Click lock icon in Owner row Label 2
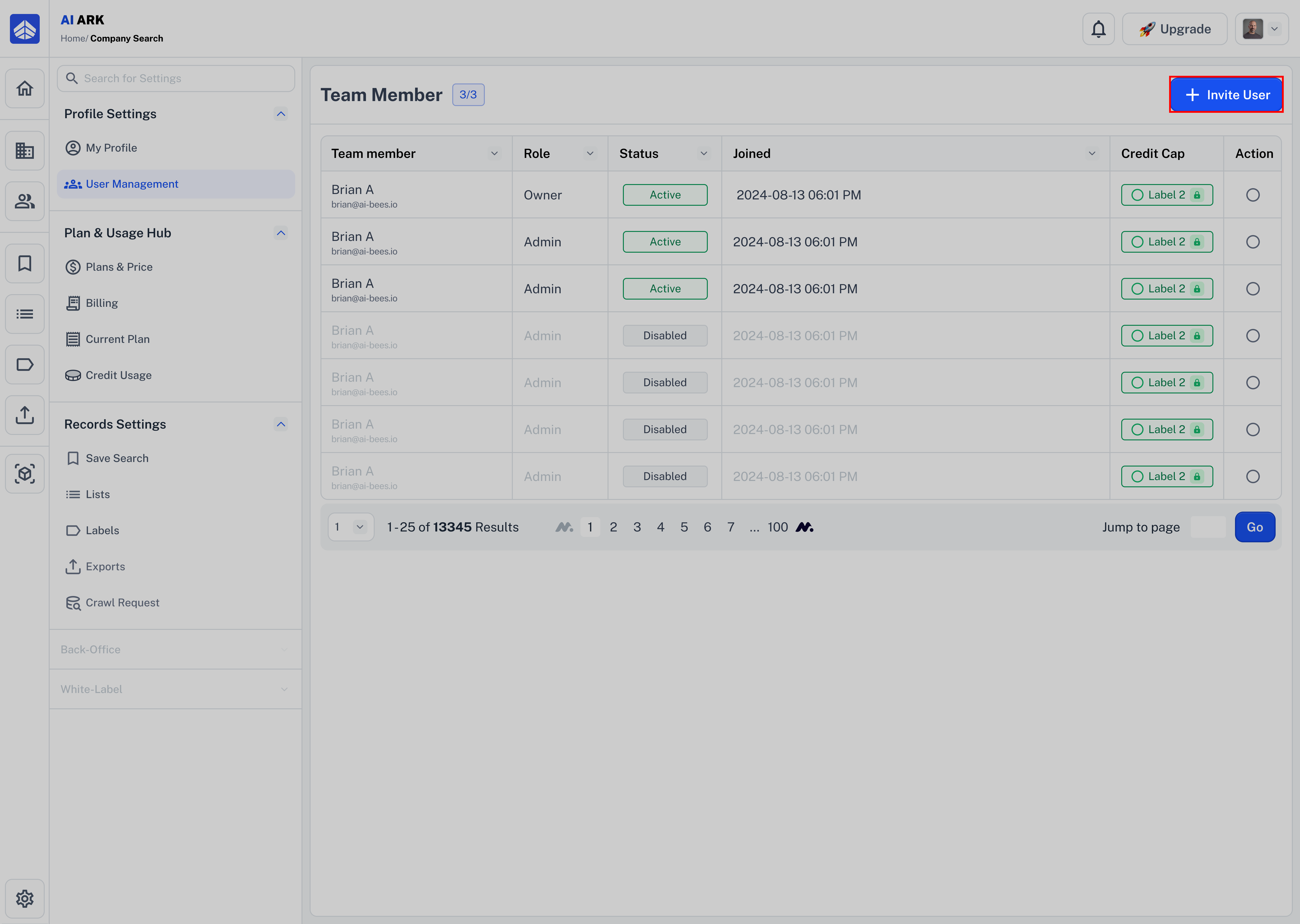This screenshot has height=924, width=1300. click(1197, 195)
